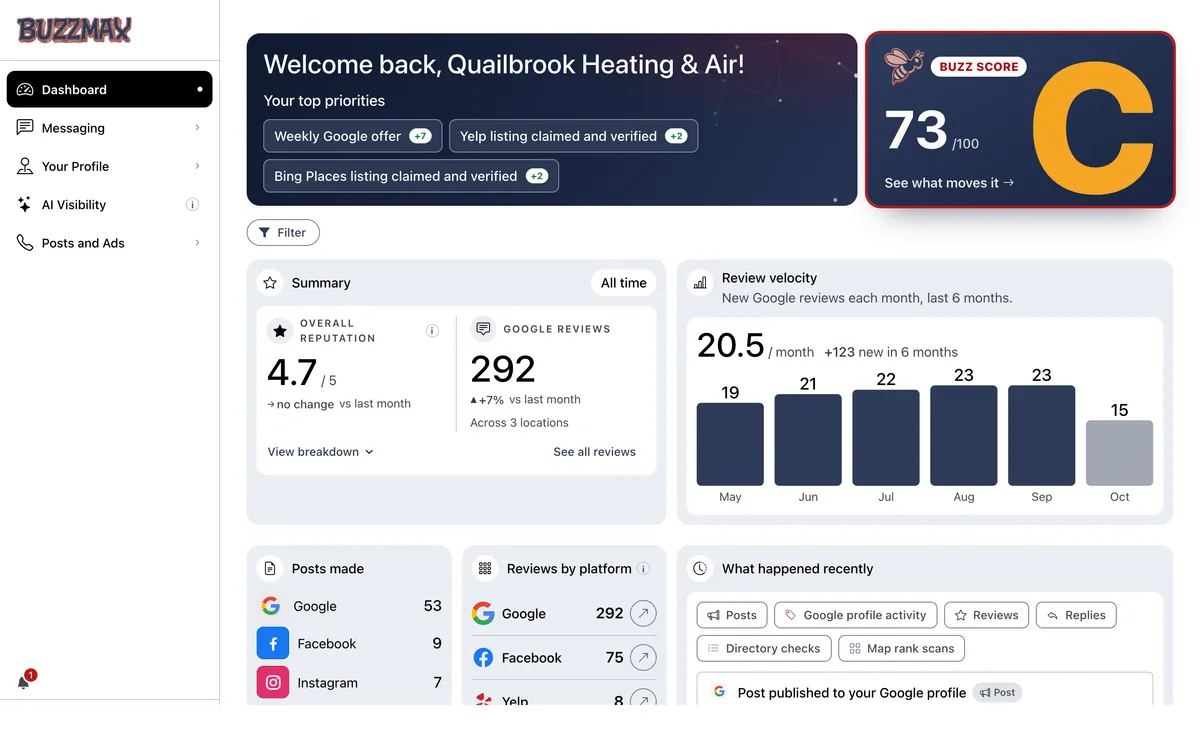Click the What happened recently clock icon

click(x=700, y=569)
